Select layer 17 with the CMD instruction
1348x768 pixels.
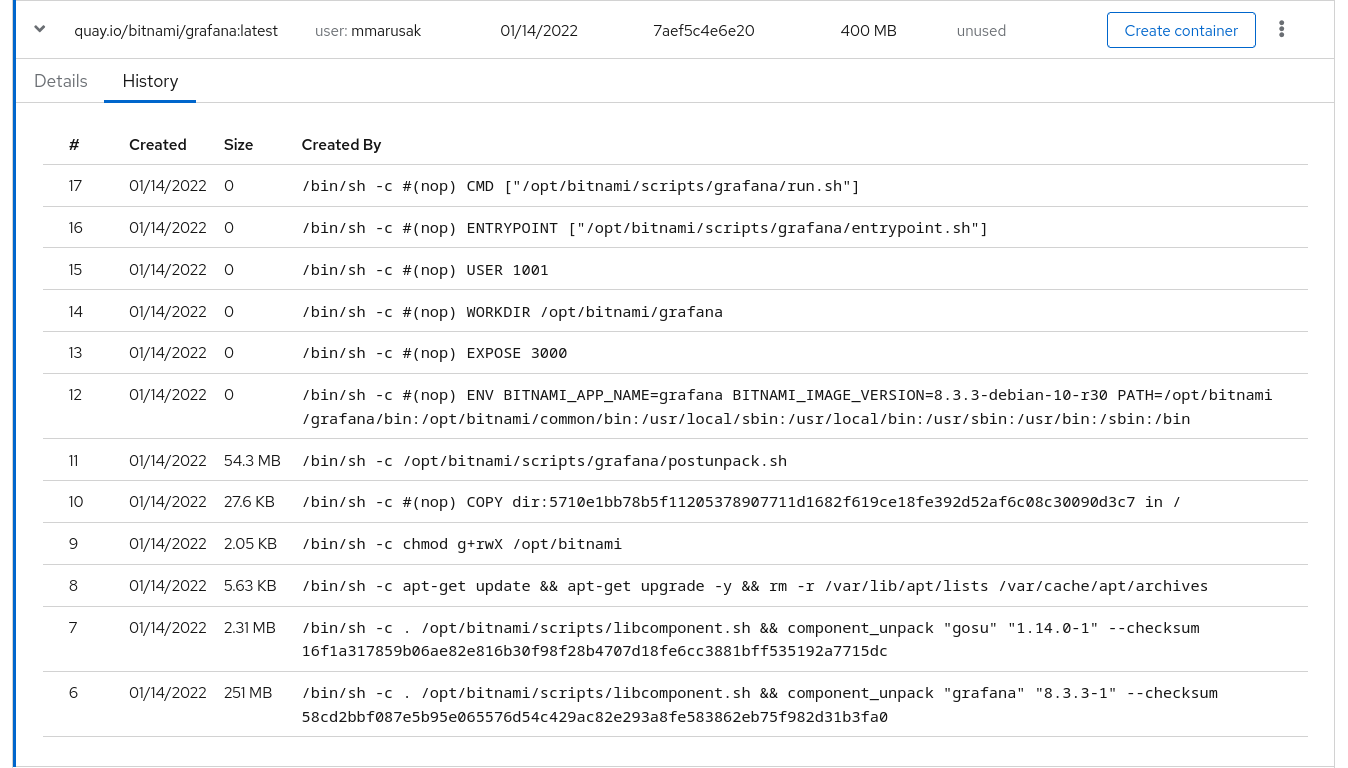[578, 185]
